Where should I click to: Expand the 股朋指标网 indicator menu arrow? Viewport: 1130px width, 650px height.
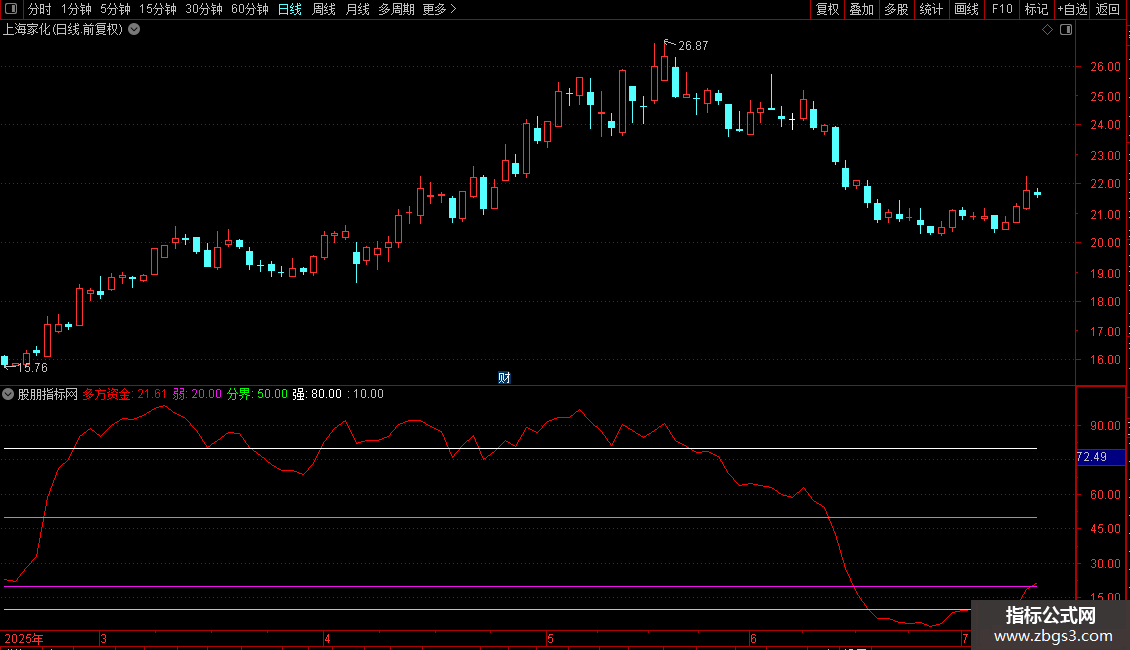(x=8, y=394)
